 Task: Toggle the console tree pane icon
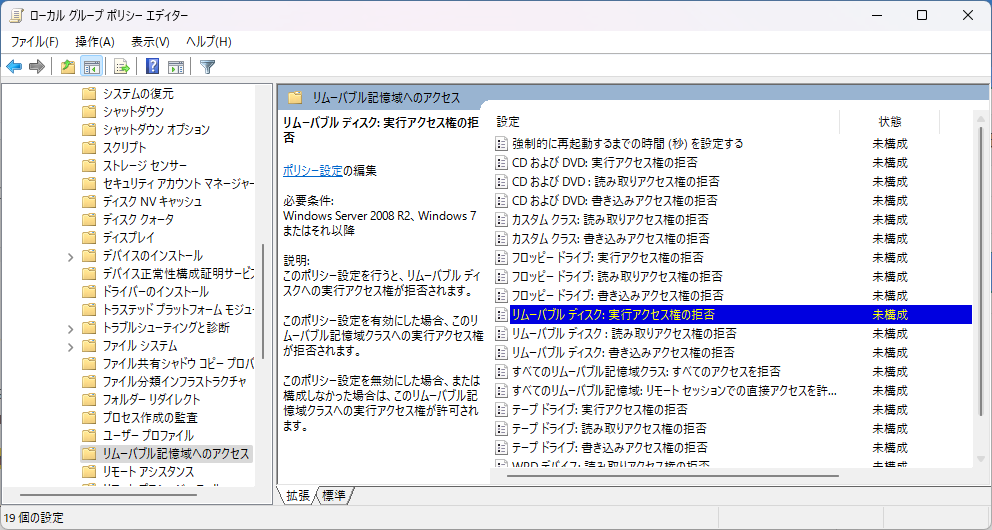coord(92,66)
